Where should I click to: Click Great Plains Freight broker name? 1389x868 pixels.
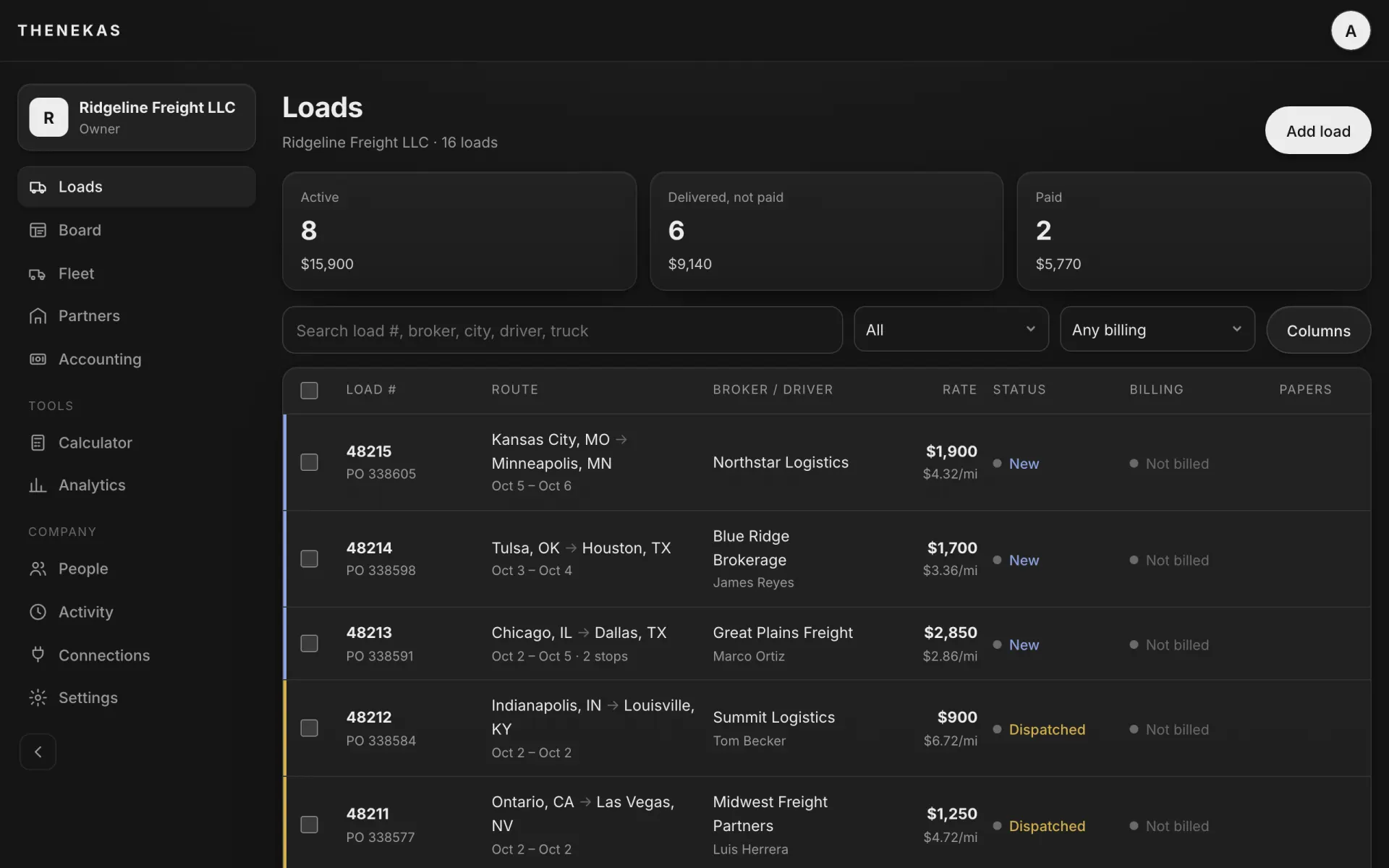coord(783,633)
